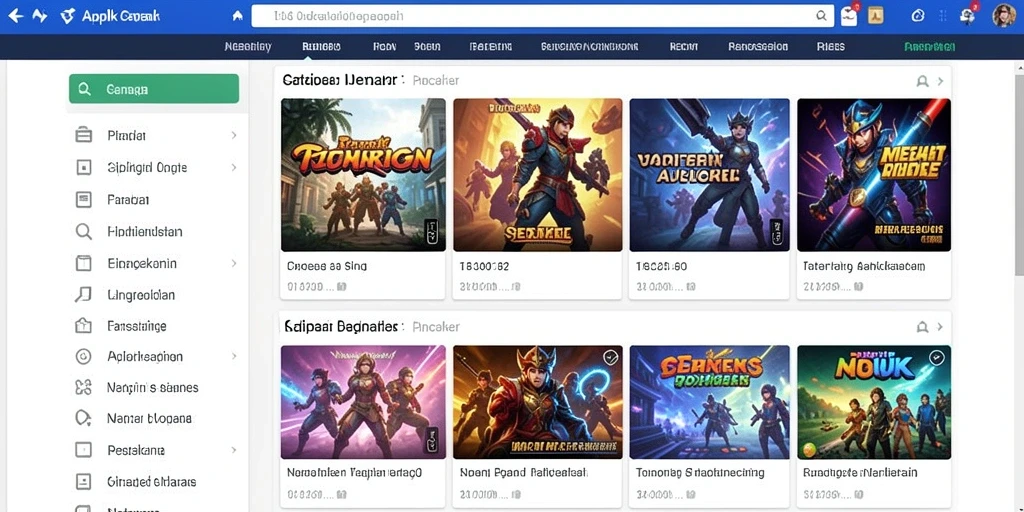Click the green Cenaga search button
This screenshot has height=512, width=1024.
pyautogui.click(x=154, y=89)
